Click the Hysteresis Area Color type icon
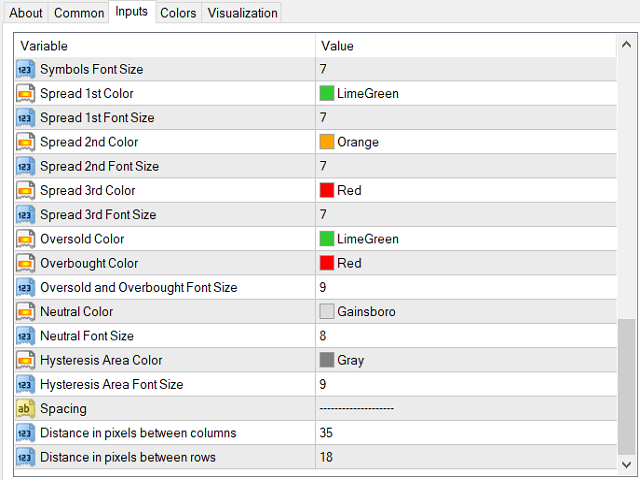640x480 pixels. [x=26, y=360]
